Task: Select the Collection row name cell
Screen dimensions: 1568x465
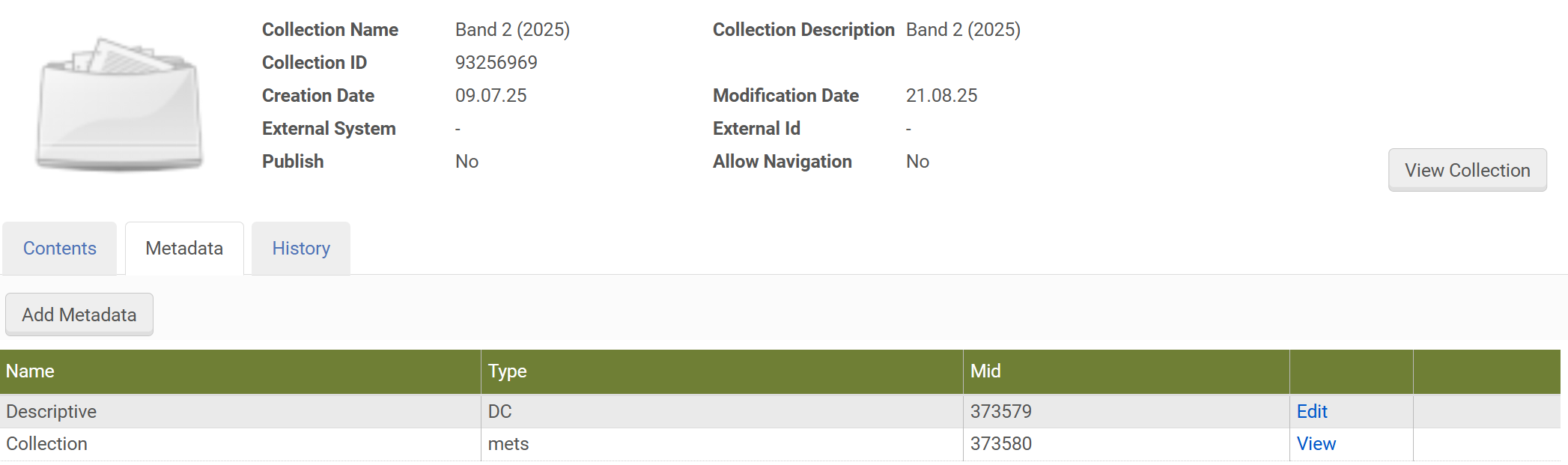Action: click(47, 444)
